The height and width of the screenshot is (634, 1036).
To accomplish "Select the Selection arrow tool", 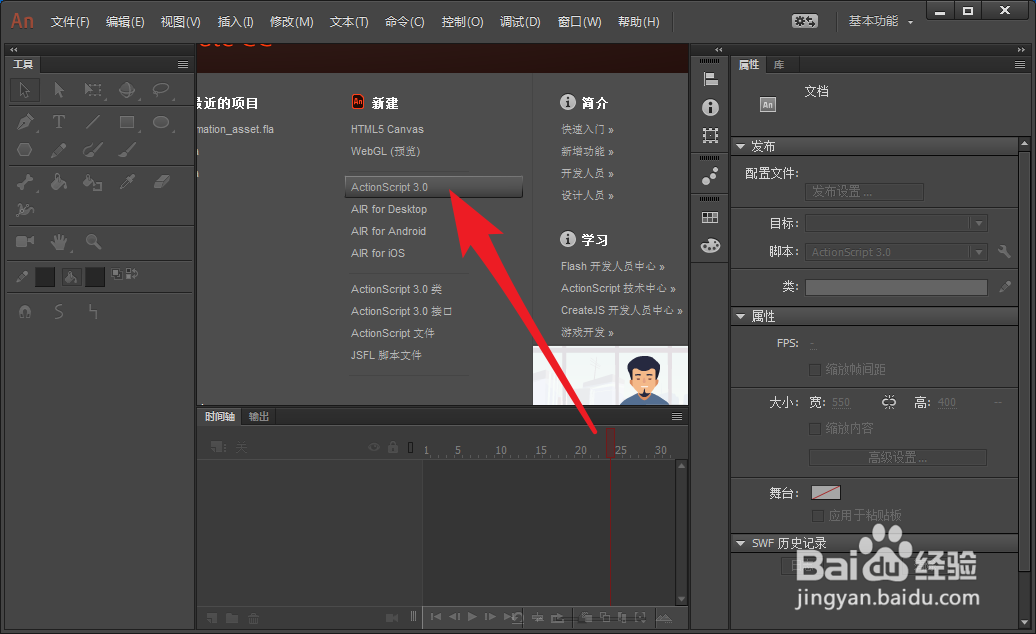I will point(24,90).
